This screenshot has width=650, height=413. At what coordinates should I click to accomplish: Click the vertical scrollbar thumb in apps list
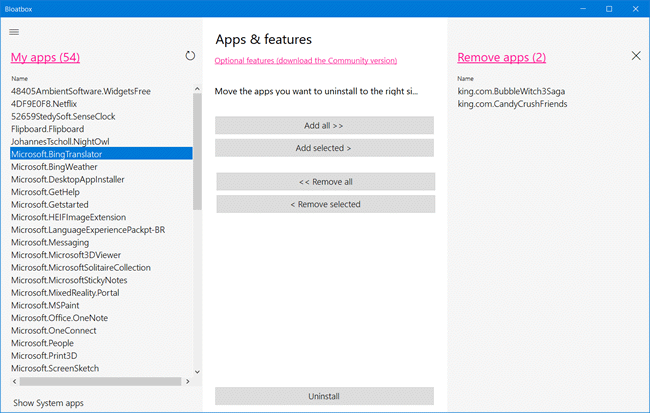point(197,151)
